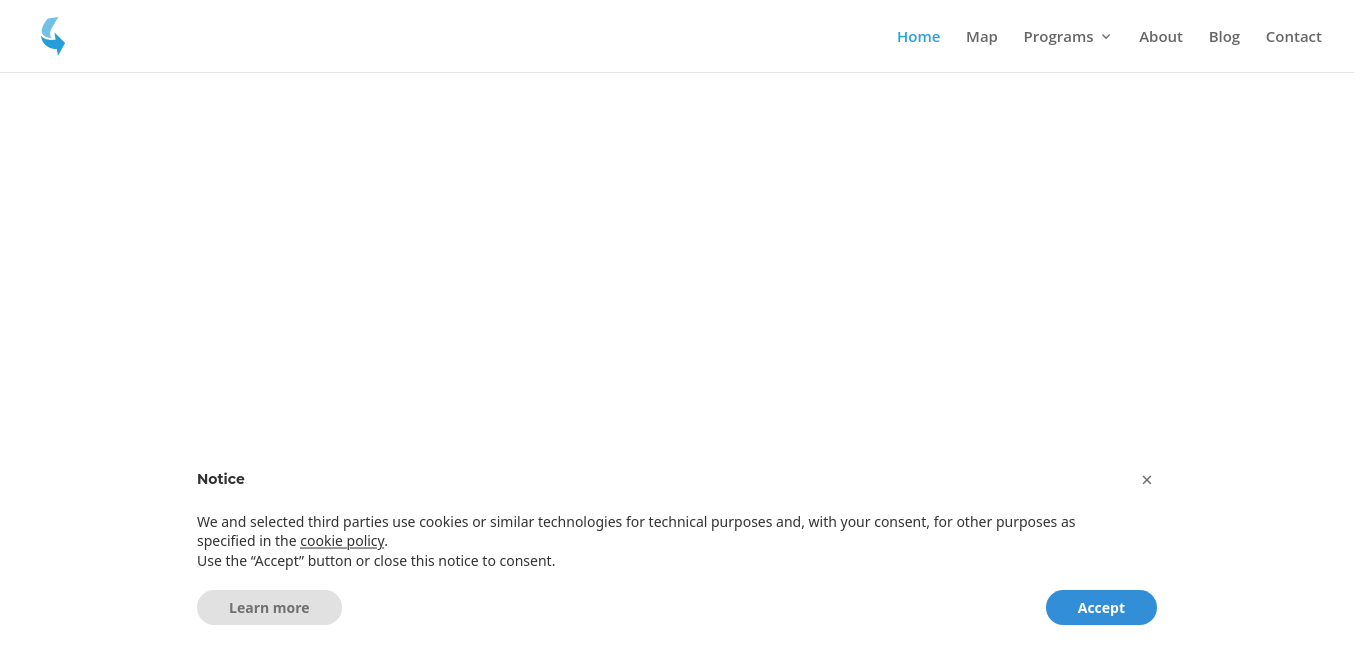The image size is (1366, 651).
Task: Click empty header space between logo and Home
Action: [480, 36]
